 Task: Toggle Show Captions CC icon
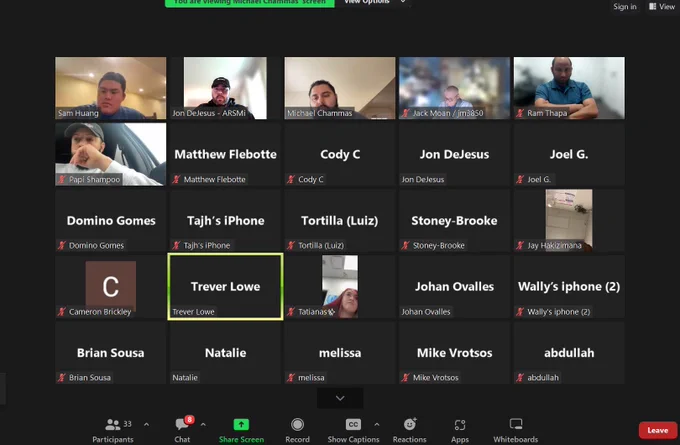click(353, 424)
